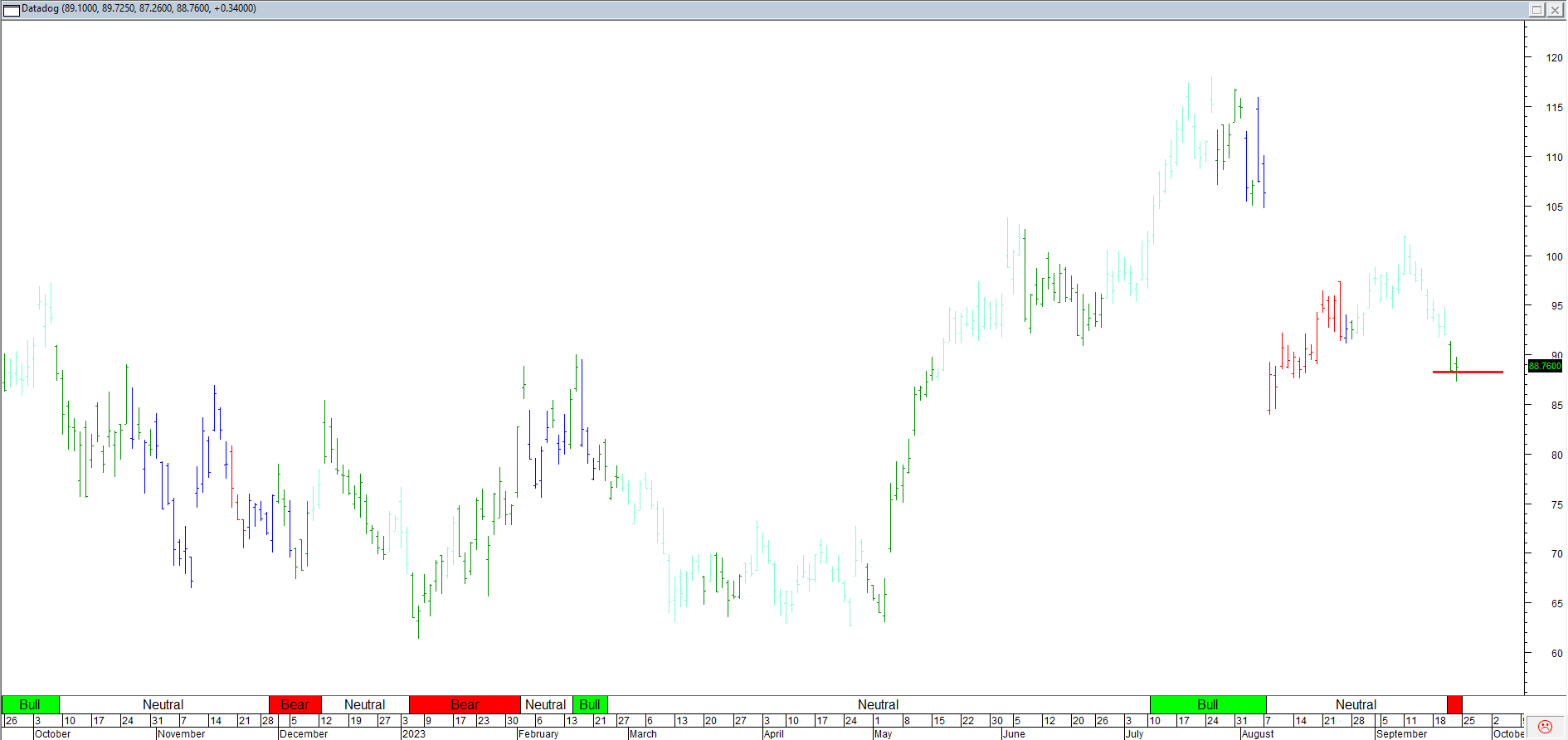
Task: Click the 75 price label on the y-axis
Action: tap(1556, 504)
